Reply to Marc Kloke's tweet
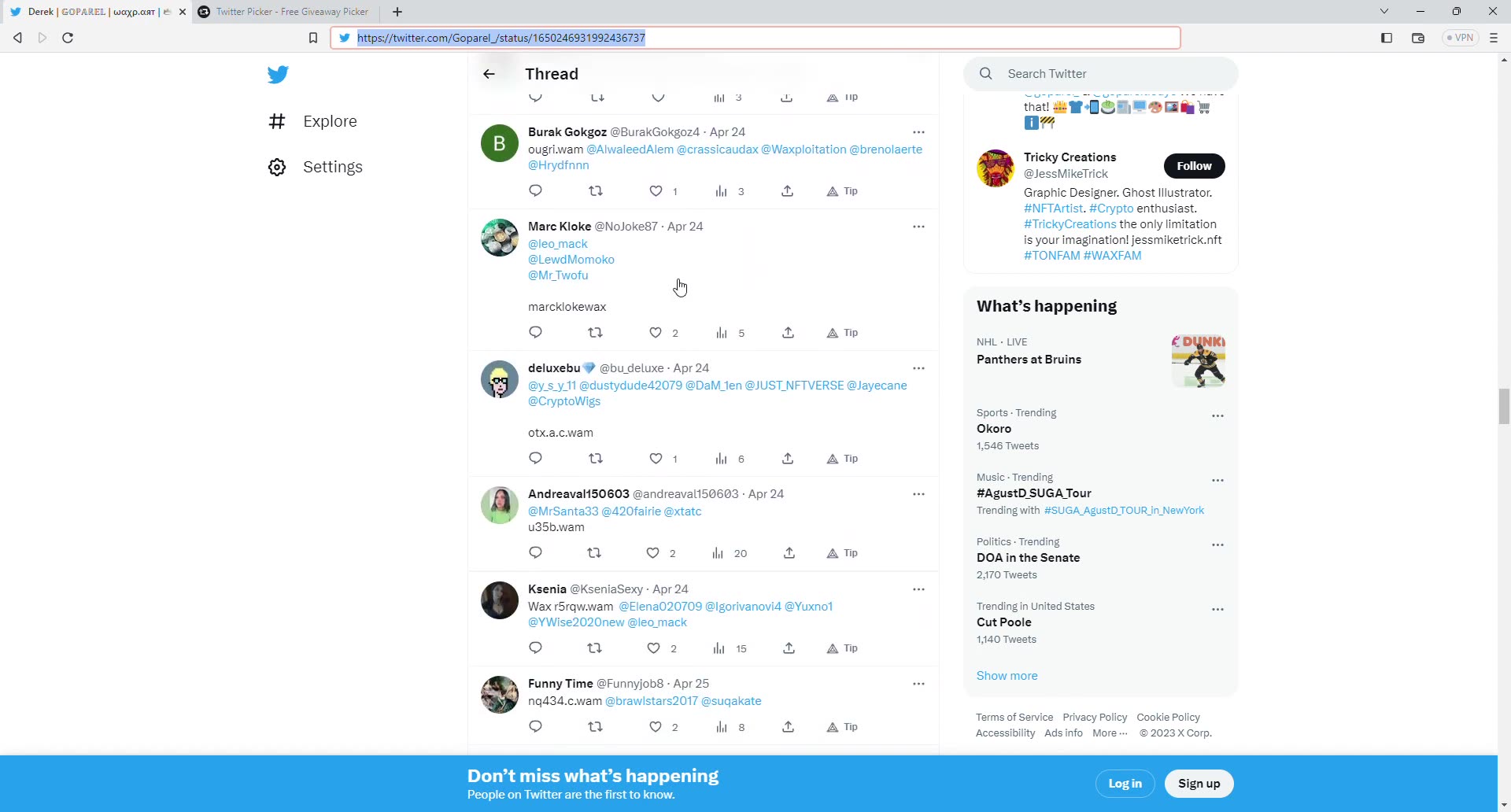 tap(536, 333)
